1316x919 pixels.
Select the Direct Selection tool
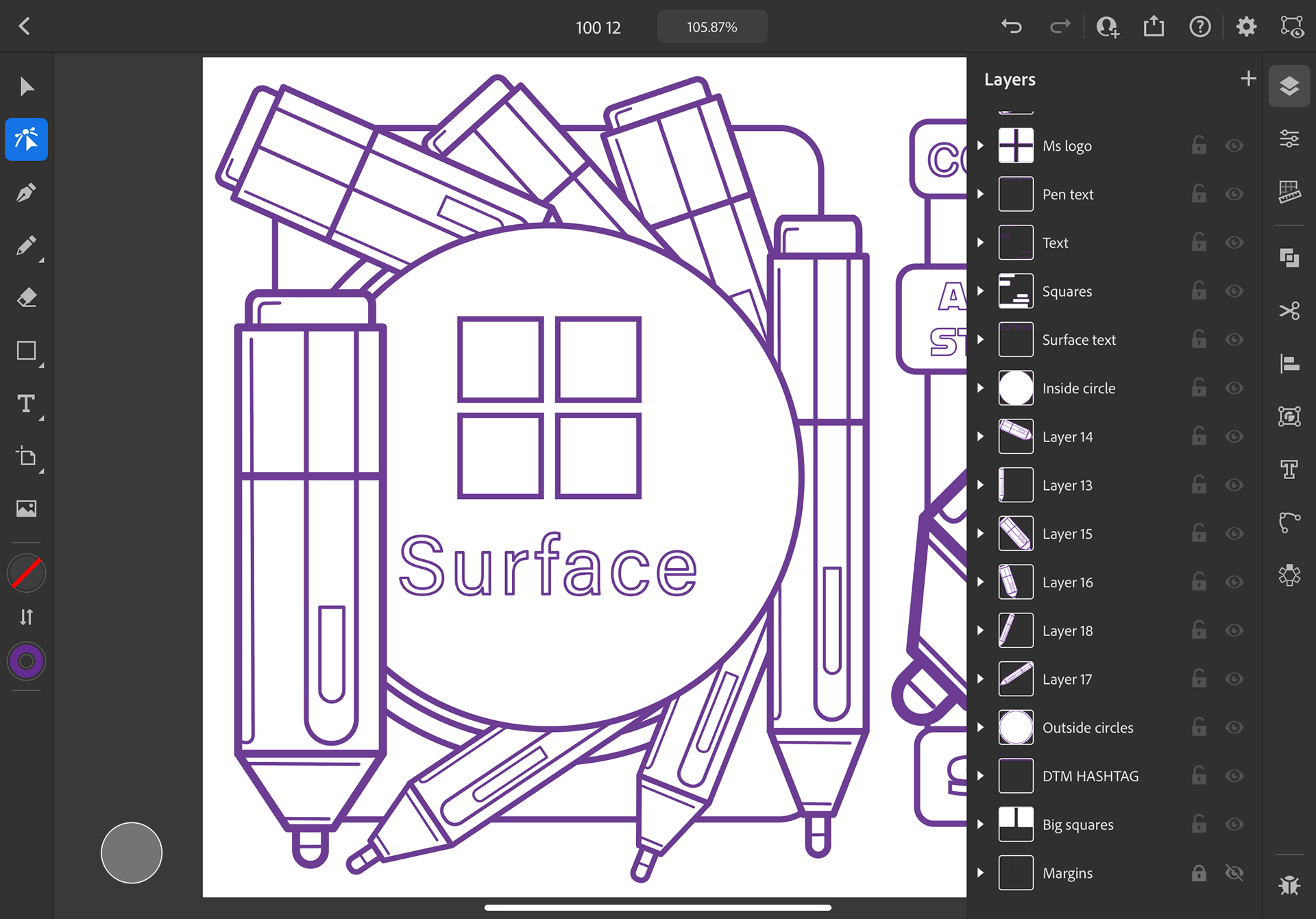click(x=26, y=139)
